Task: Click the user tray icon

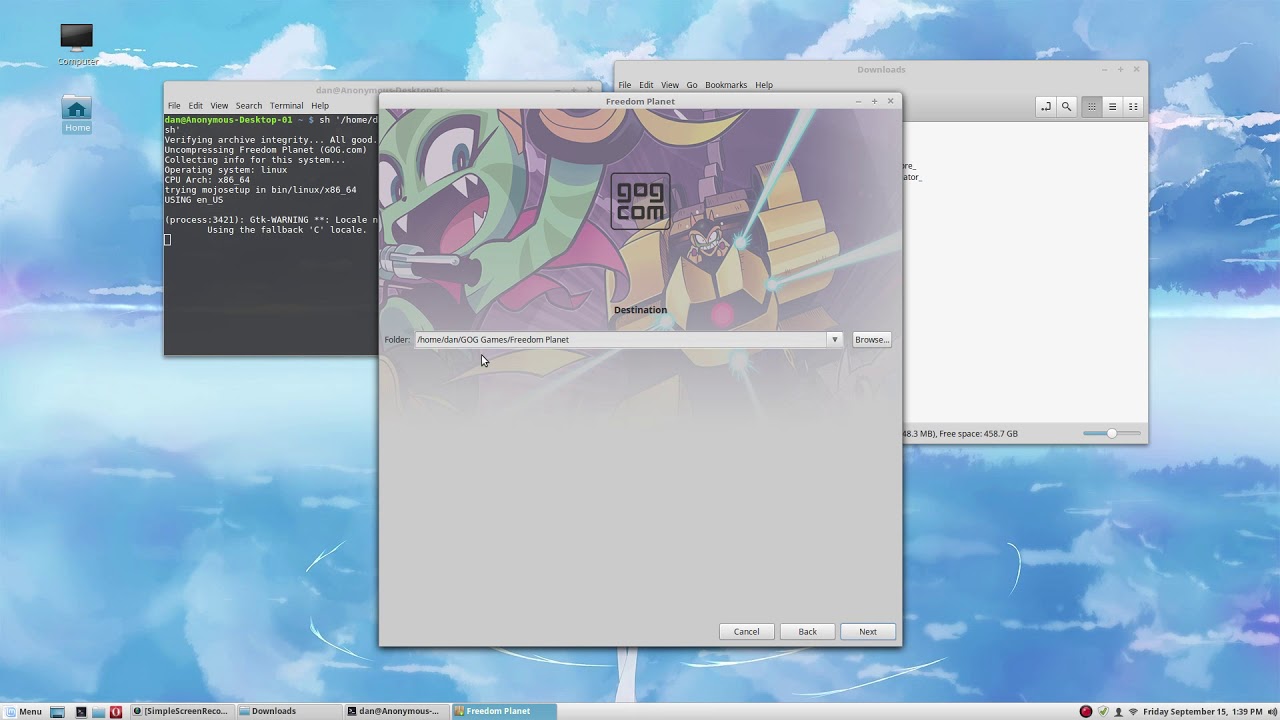Action: (x=1118, y=712)
